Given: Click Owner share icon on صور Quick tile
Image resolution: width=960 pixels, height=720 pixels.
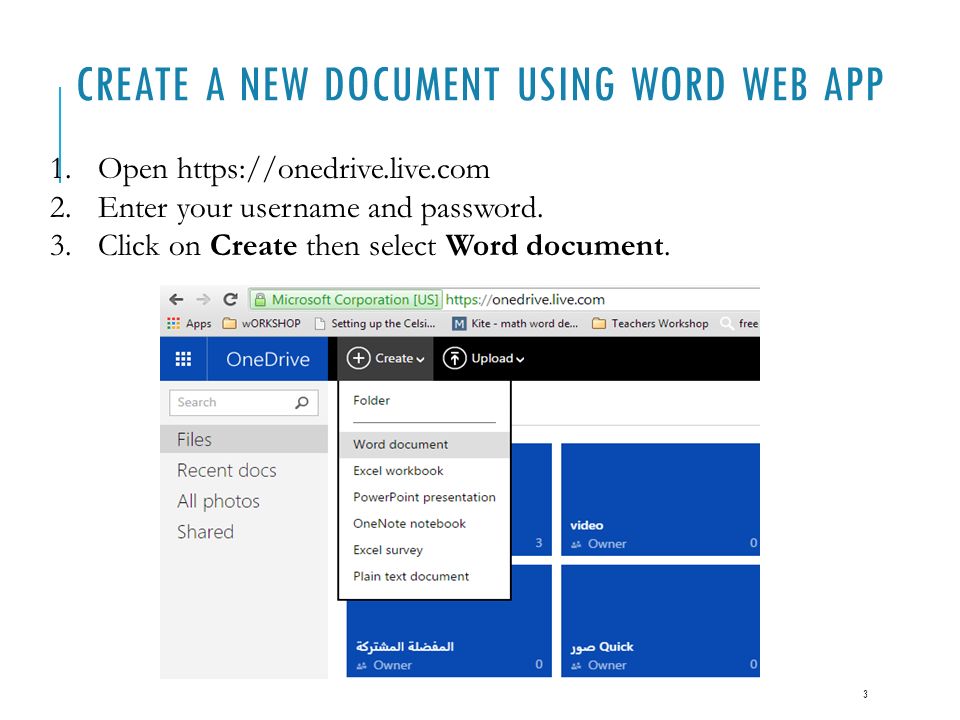Looking at the screenshot, I should (x=576, y=666).
